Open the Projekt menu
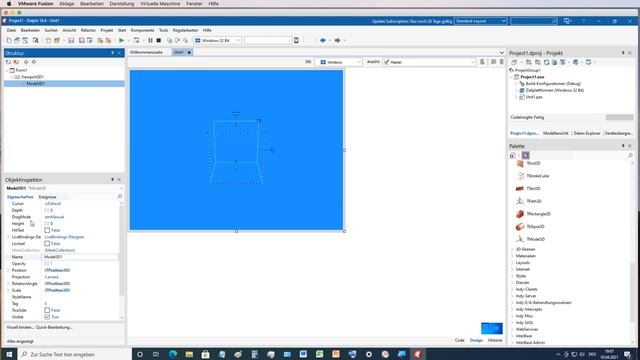This screenshot has width=640, height=360. [107, 30]
